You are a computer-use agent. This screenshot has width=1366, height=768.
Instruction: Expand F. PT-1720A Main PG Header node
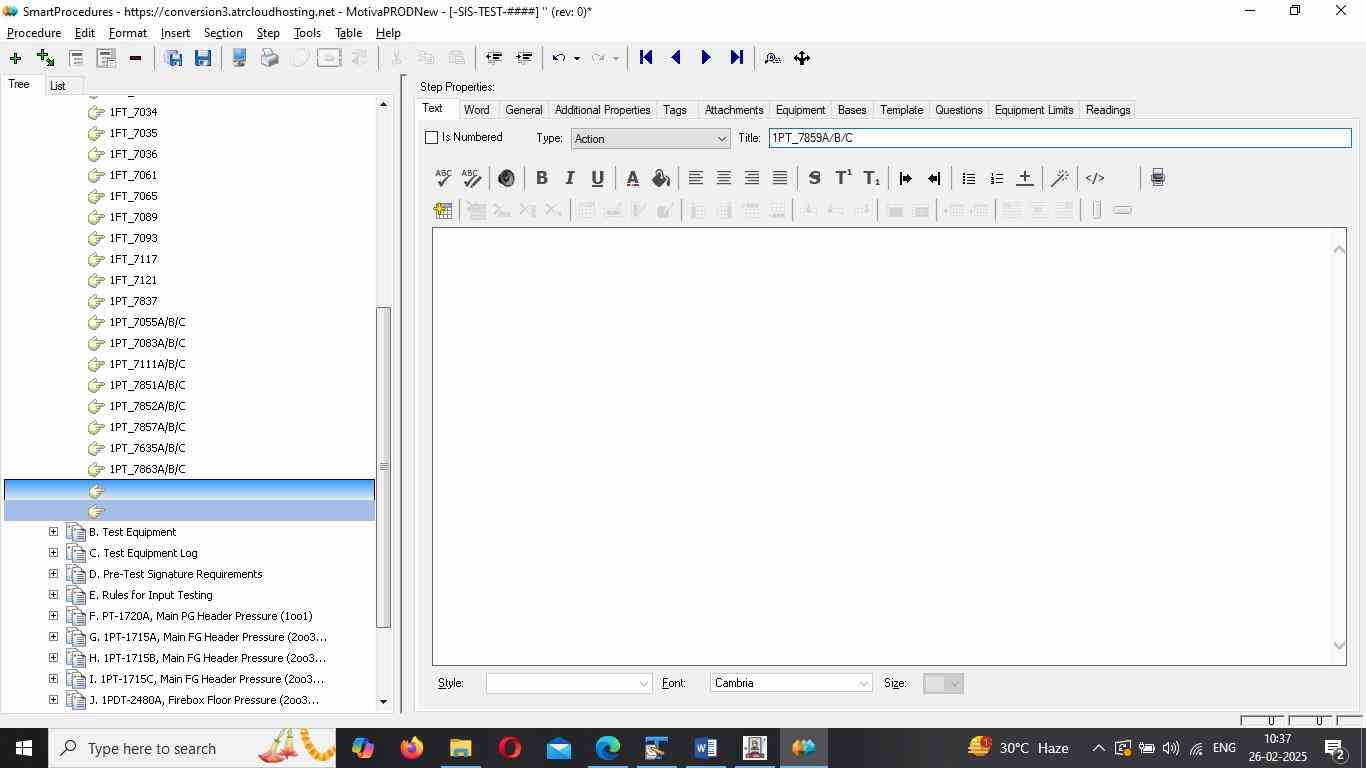point(54,616)
